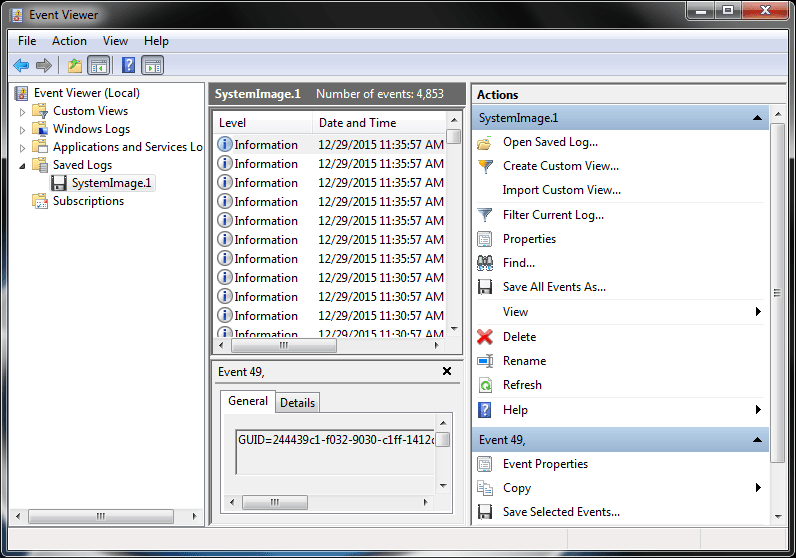The image size is (796, 558).
Task: Click Open Saved Log... action
Action: pos(550,142)
